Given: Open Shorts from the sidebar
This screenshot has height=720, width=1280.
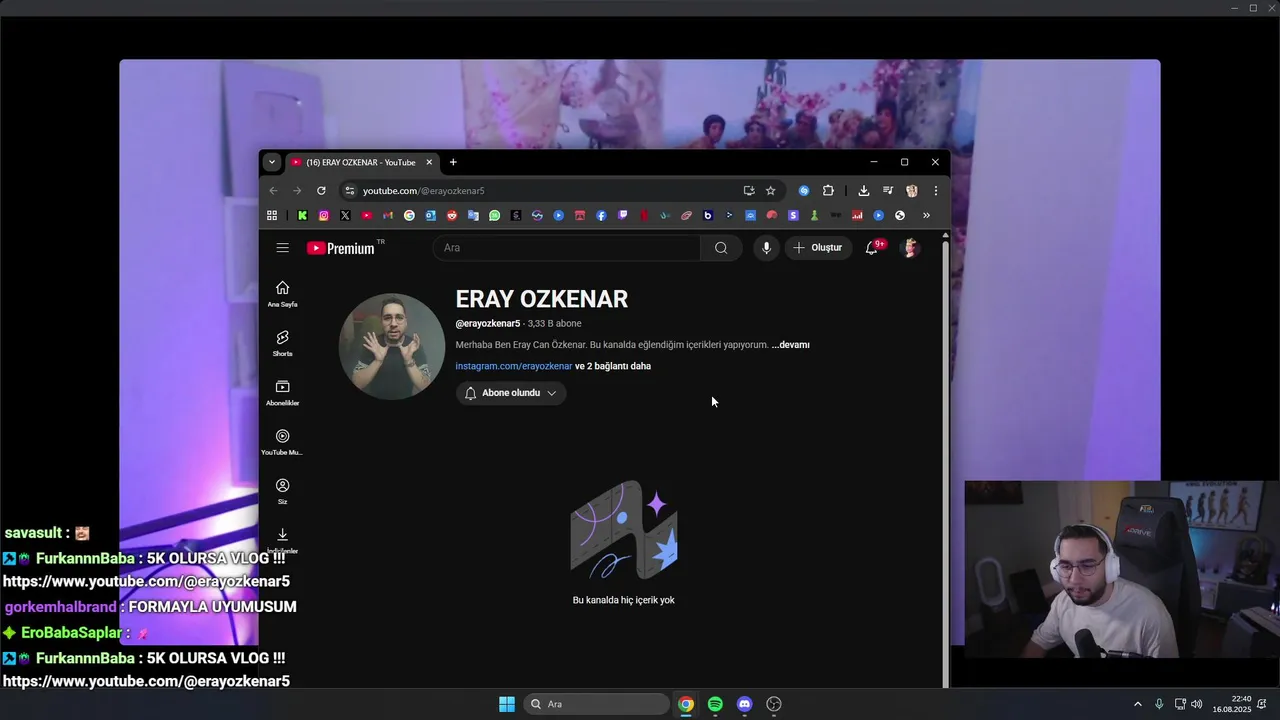Looking at the screenshot, I should point(283,343).
